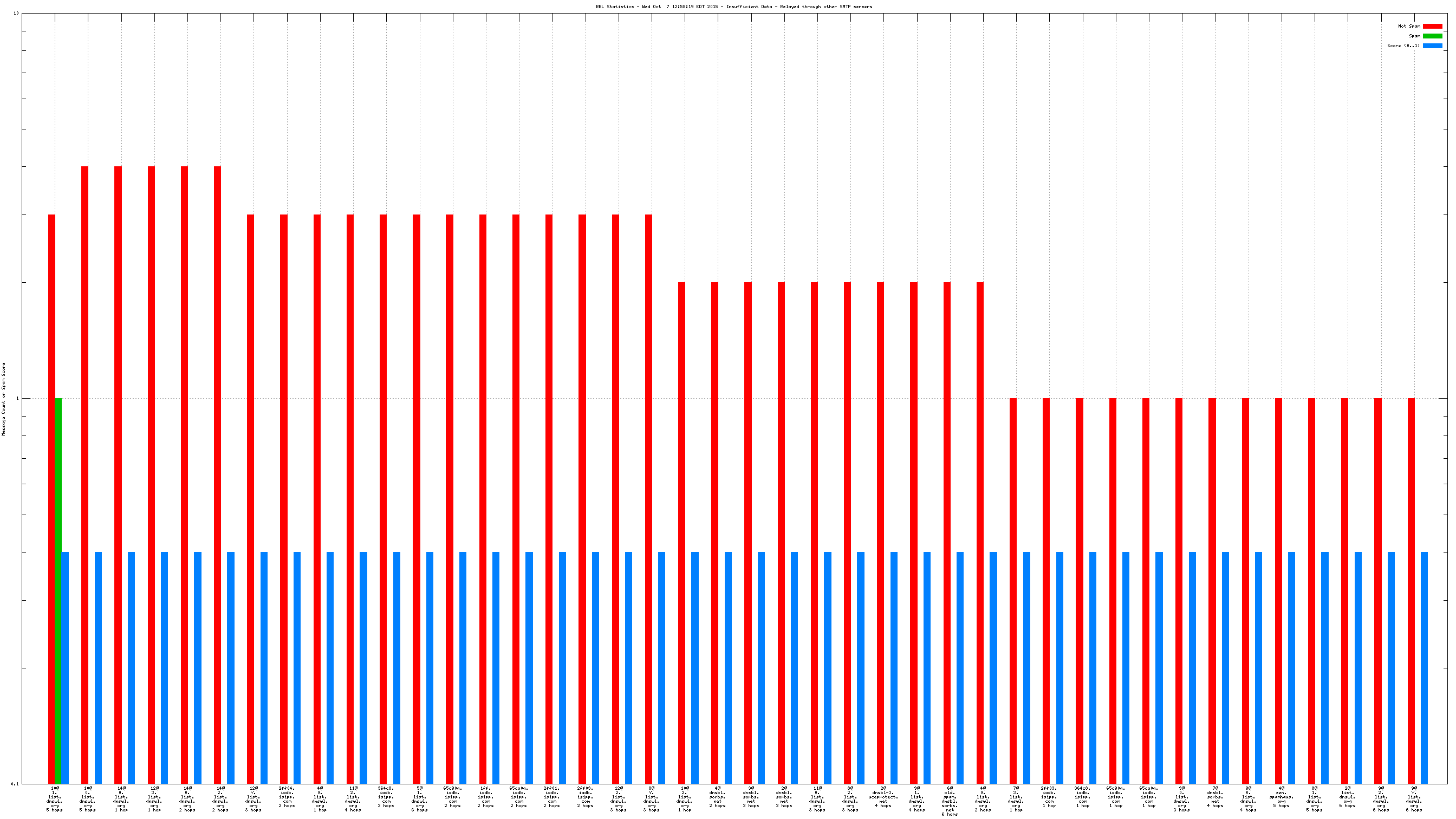The height and width of the screenshot is (819, 1456).
Task: Click the 1ff.iadb.isipp.com 2 hops label
Action: 485,797
